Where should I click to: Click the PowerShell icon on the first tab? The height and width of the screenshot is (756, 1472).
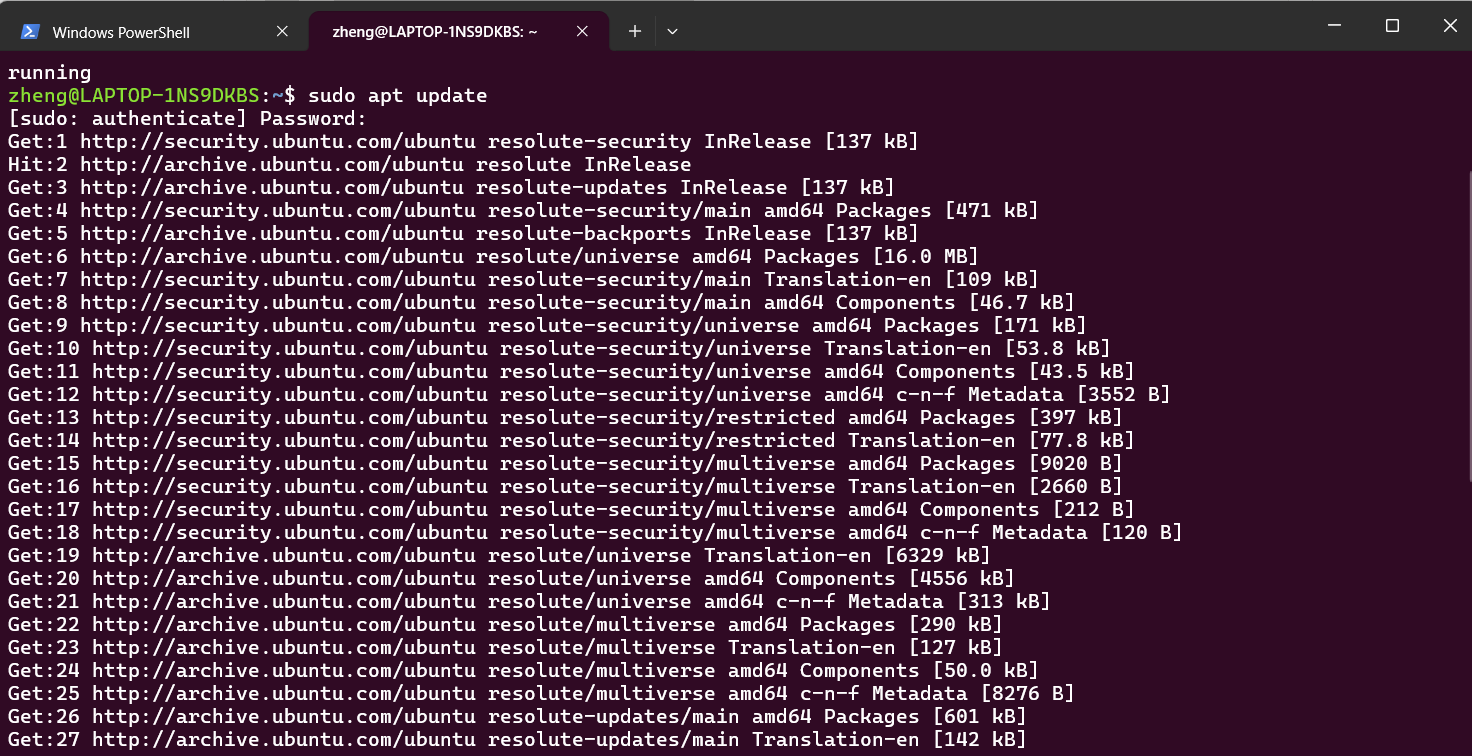(31, 32)
